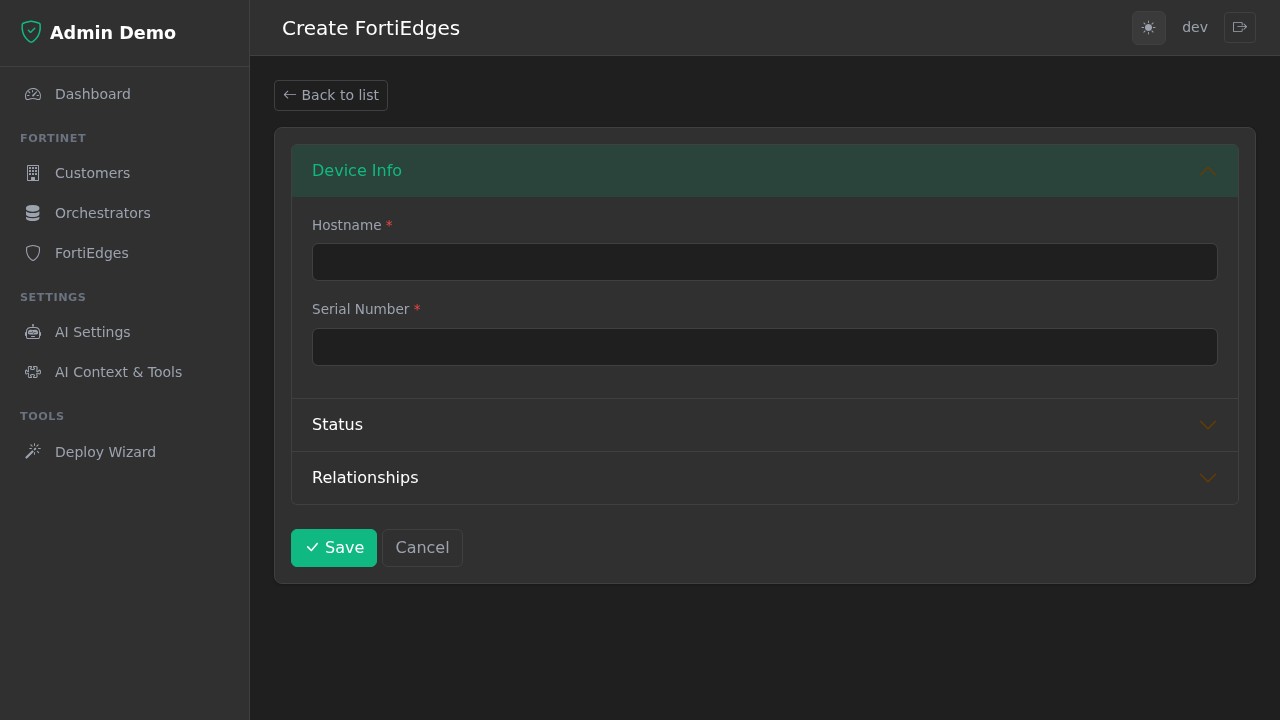Collapse the Device Info section chevron
Screen dimensions: 1280x720
(x=1208, y=171)
